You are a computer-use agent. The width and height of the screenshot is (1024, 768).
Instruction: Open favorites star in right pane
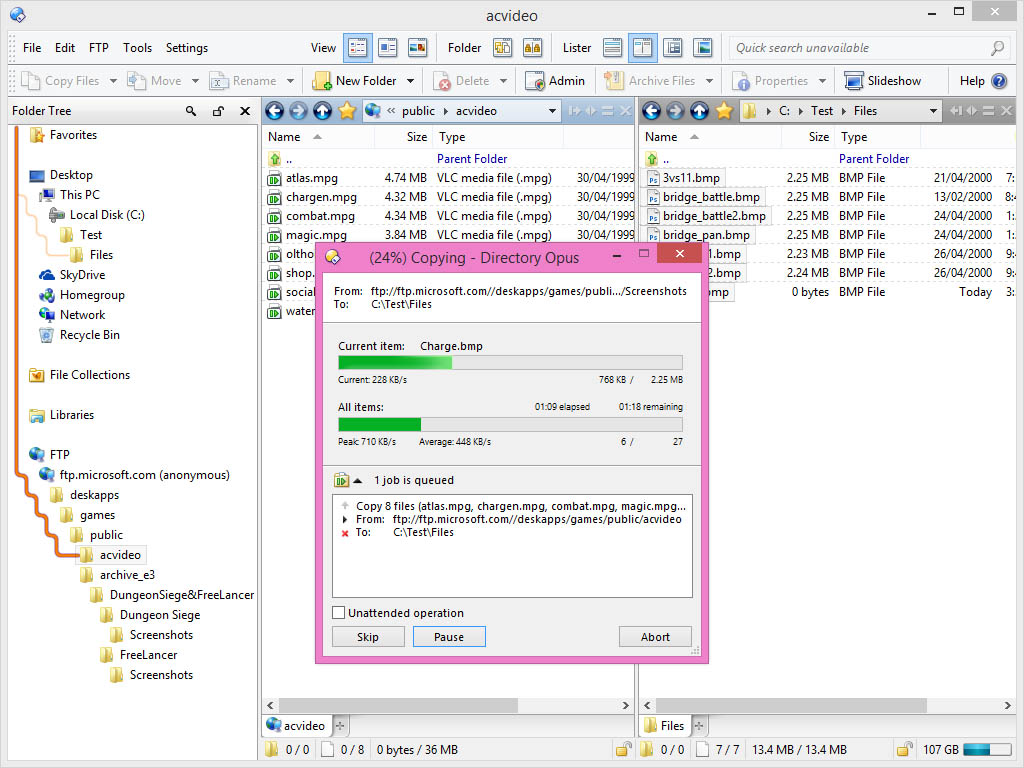point(724,111)
